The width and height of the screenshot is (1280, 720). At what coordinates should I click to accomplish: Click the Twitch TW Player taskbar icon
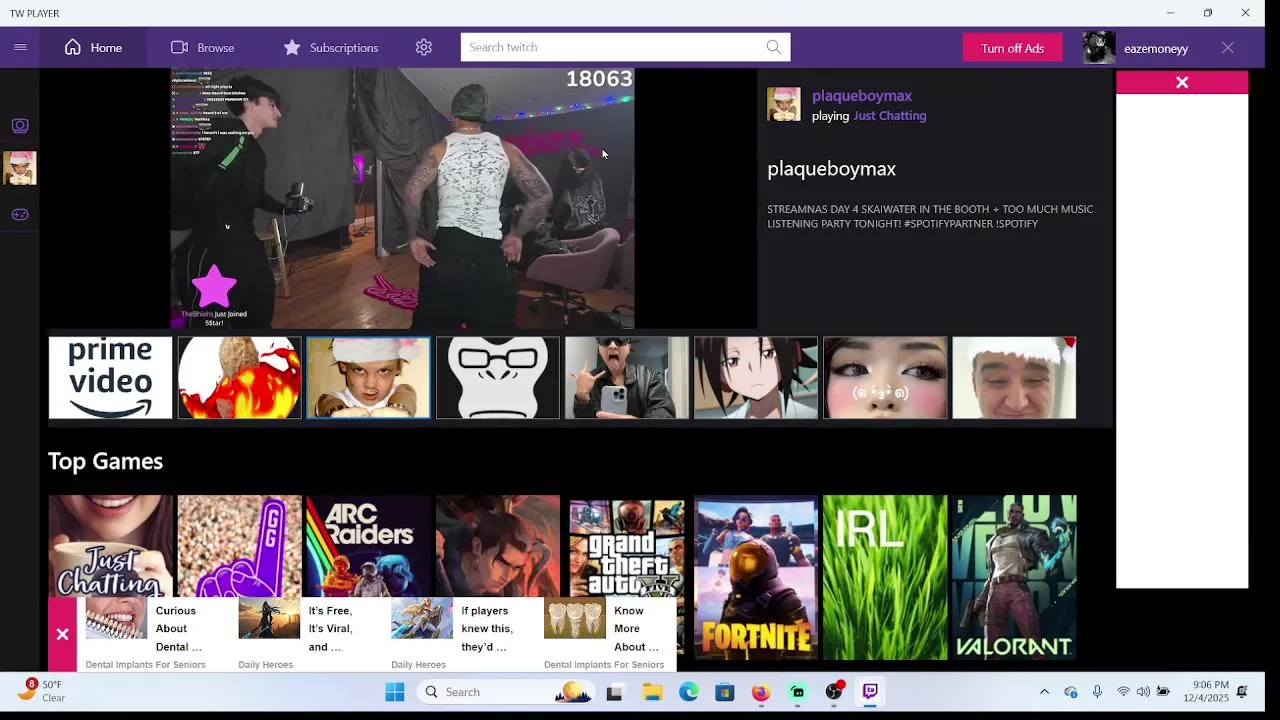click(x=870, y=692)
